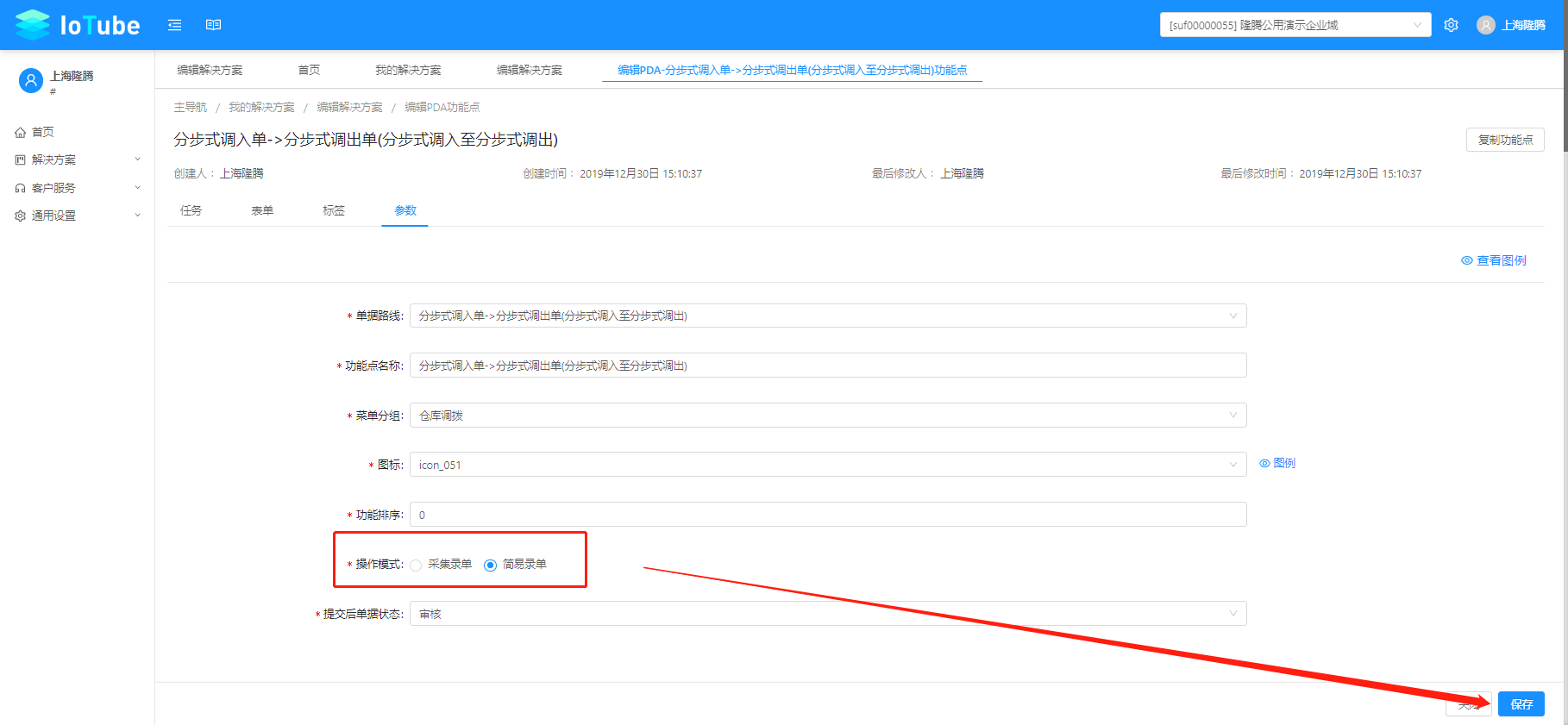Click the user avatar in header
Screen dimensions: 1568x725
click(1485, 25)
